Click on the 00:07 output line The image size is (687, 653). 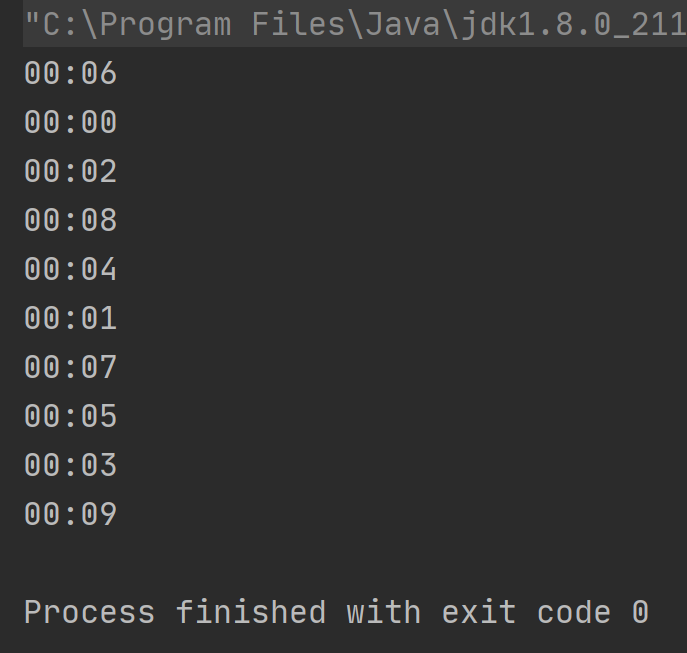[x=71, y=367]
